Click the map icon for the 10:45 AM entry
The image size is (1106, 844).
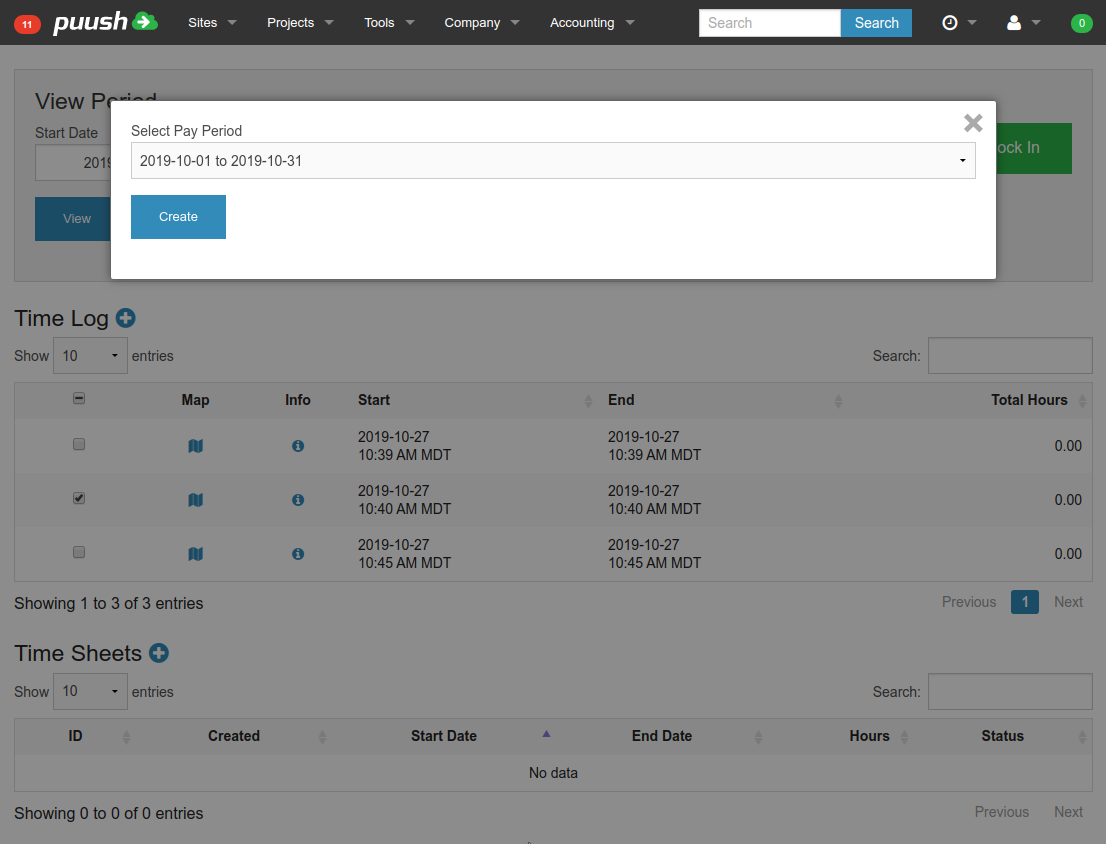[x=195, y=554]
